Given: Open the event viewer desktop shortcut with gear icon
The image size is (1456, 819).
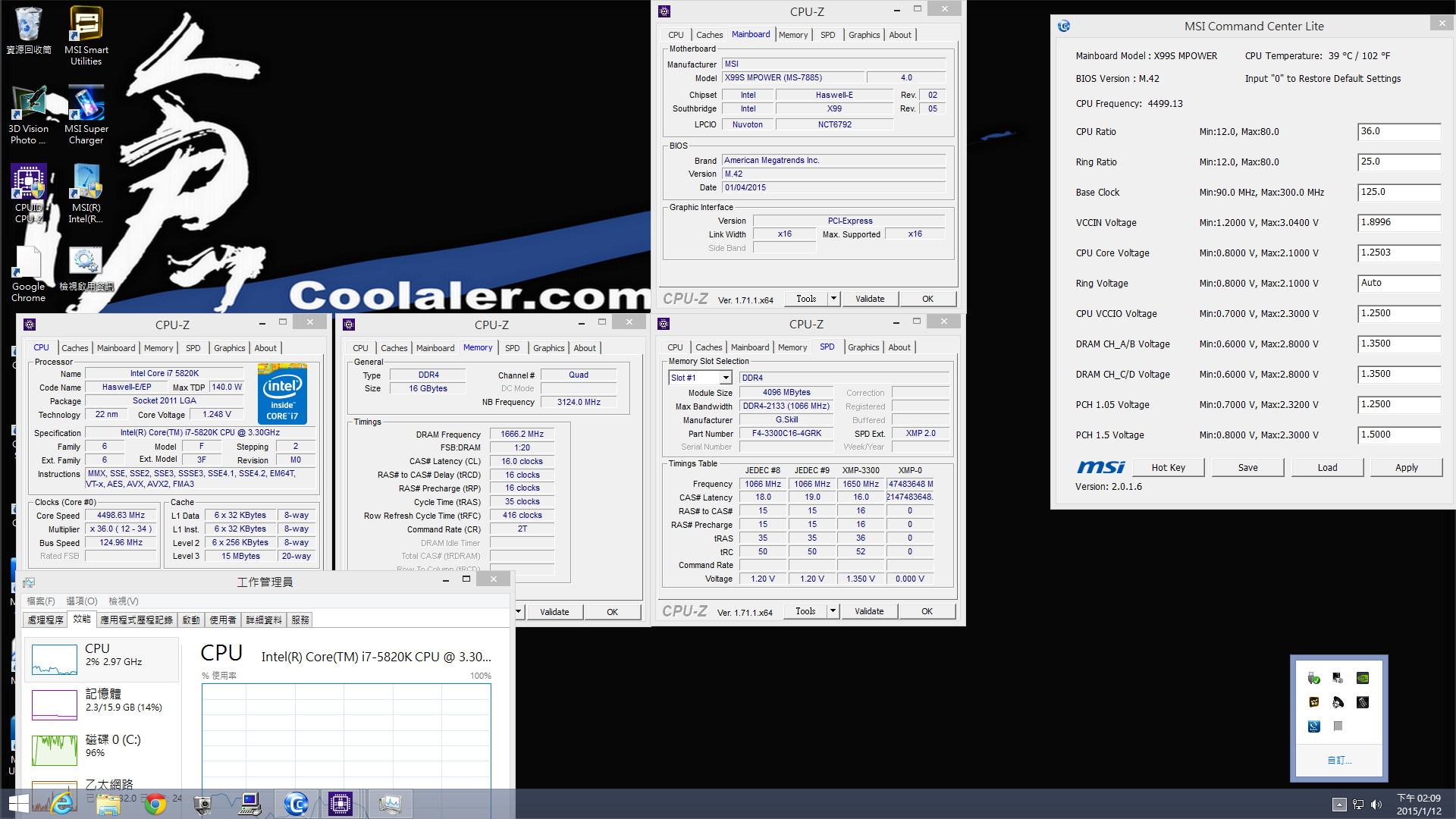Looking at the screenshot, I should point(86,268).
